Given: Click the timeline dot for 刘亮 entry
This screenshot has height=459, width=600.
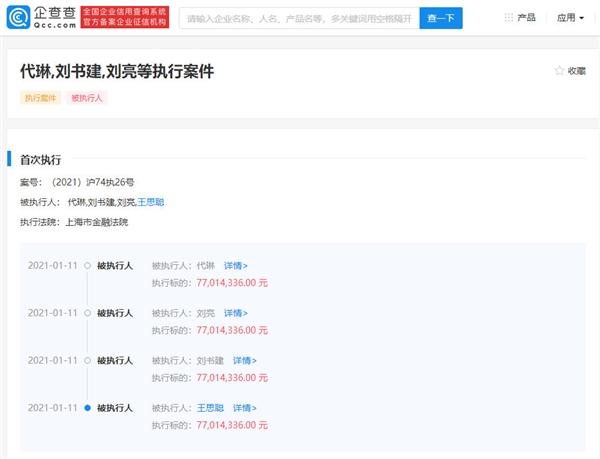Looking at the screenshot, I should 88,313.
